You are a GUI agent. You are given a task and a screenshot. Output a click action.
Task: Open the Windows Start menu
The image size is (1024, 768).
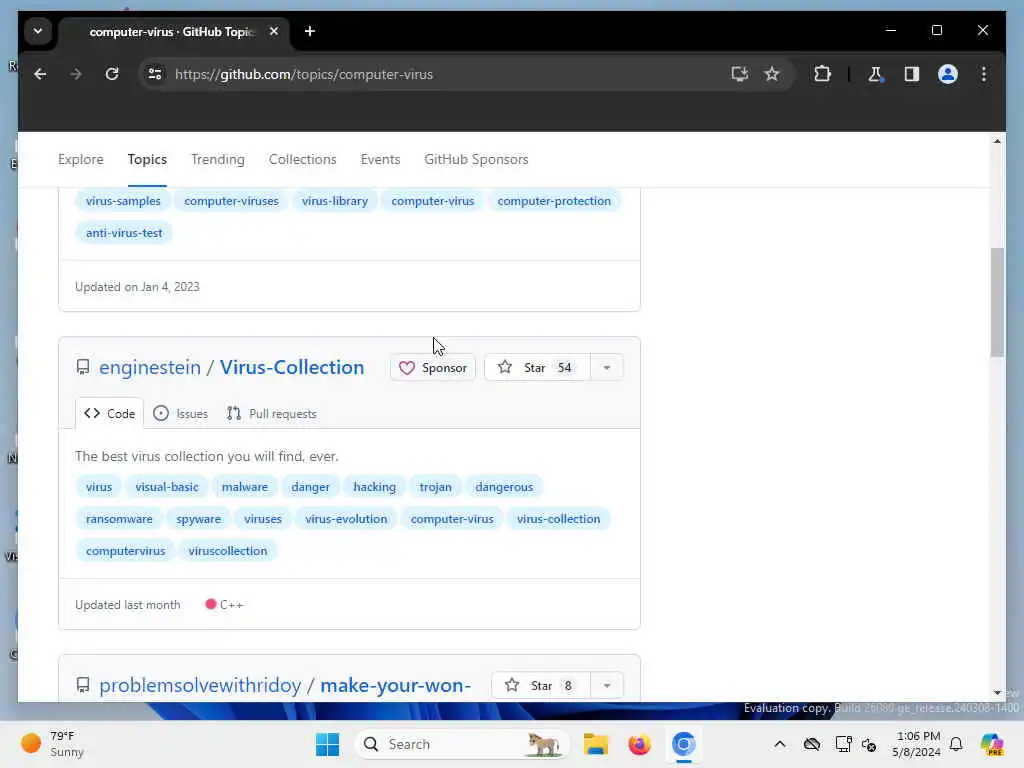click(327, 744)
